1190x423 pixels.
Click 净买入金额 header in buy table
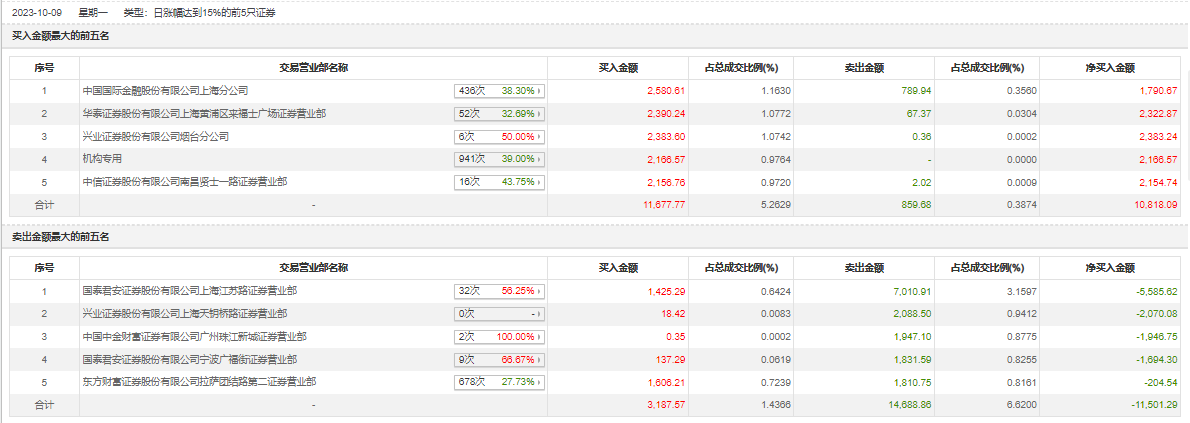click(1110, 68)
